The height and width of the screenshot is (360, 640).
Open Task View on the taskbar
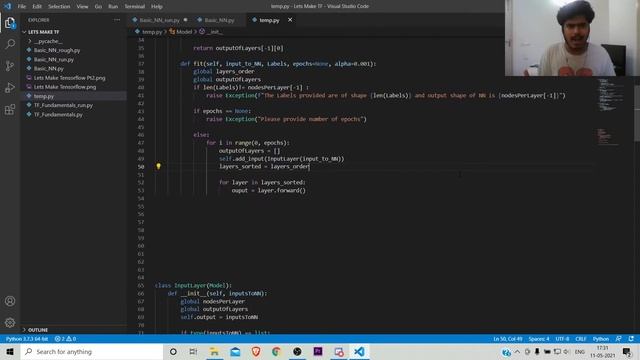click(193, 352)
